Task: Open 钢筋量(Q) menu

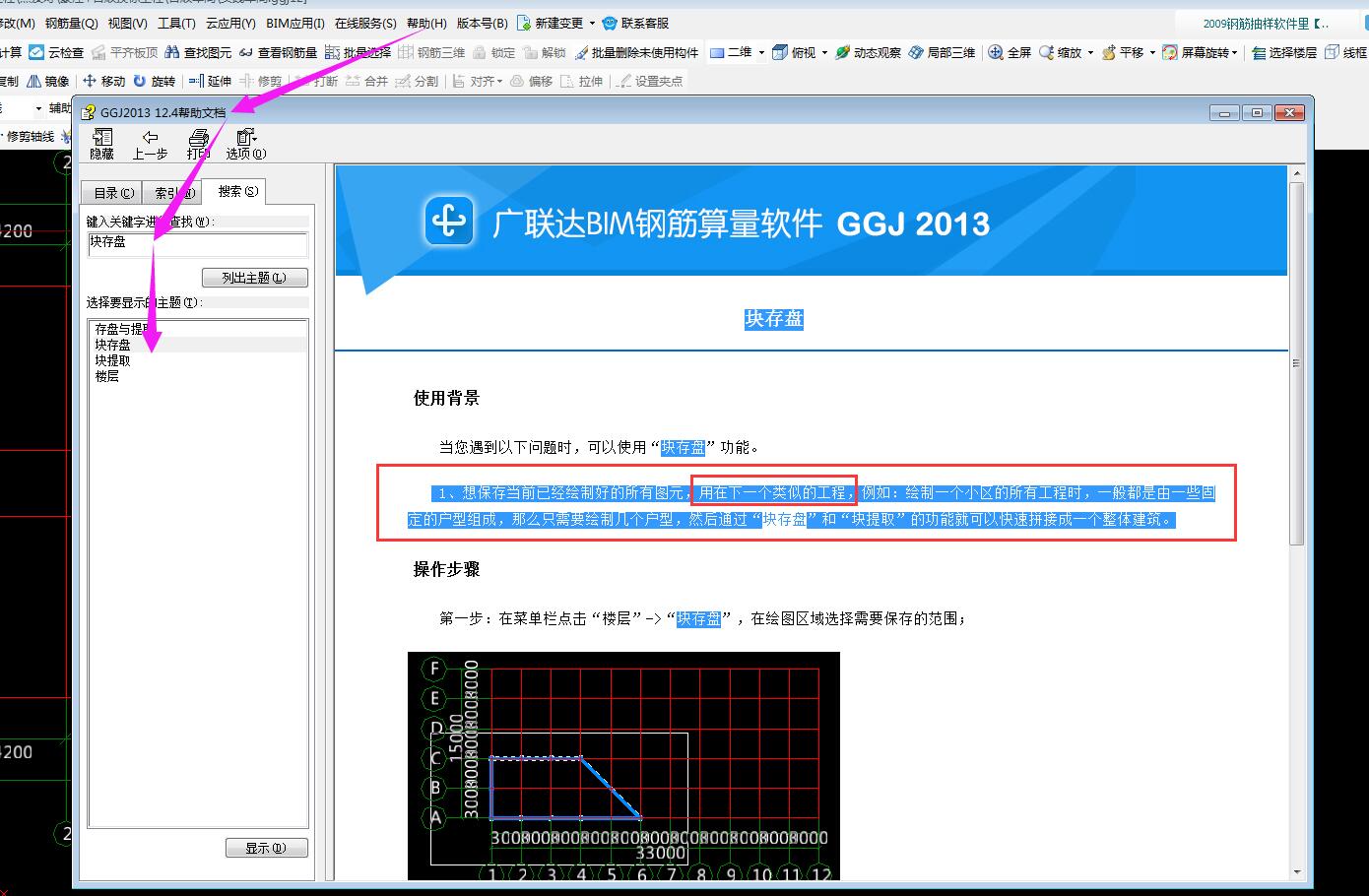Action: coord(71,23)
